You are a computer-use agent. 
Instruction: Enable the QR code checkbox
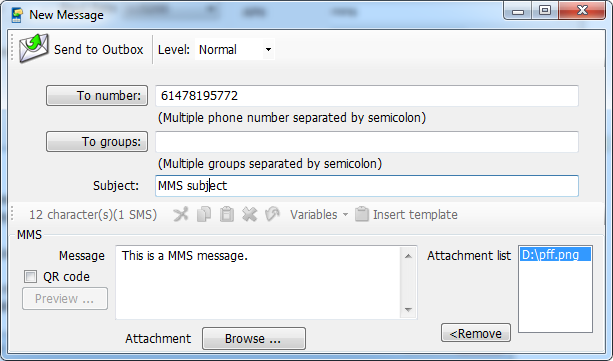(30, 277)
